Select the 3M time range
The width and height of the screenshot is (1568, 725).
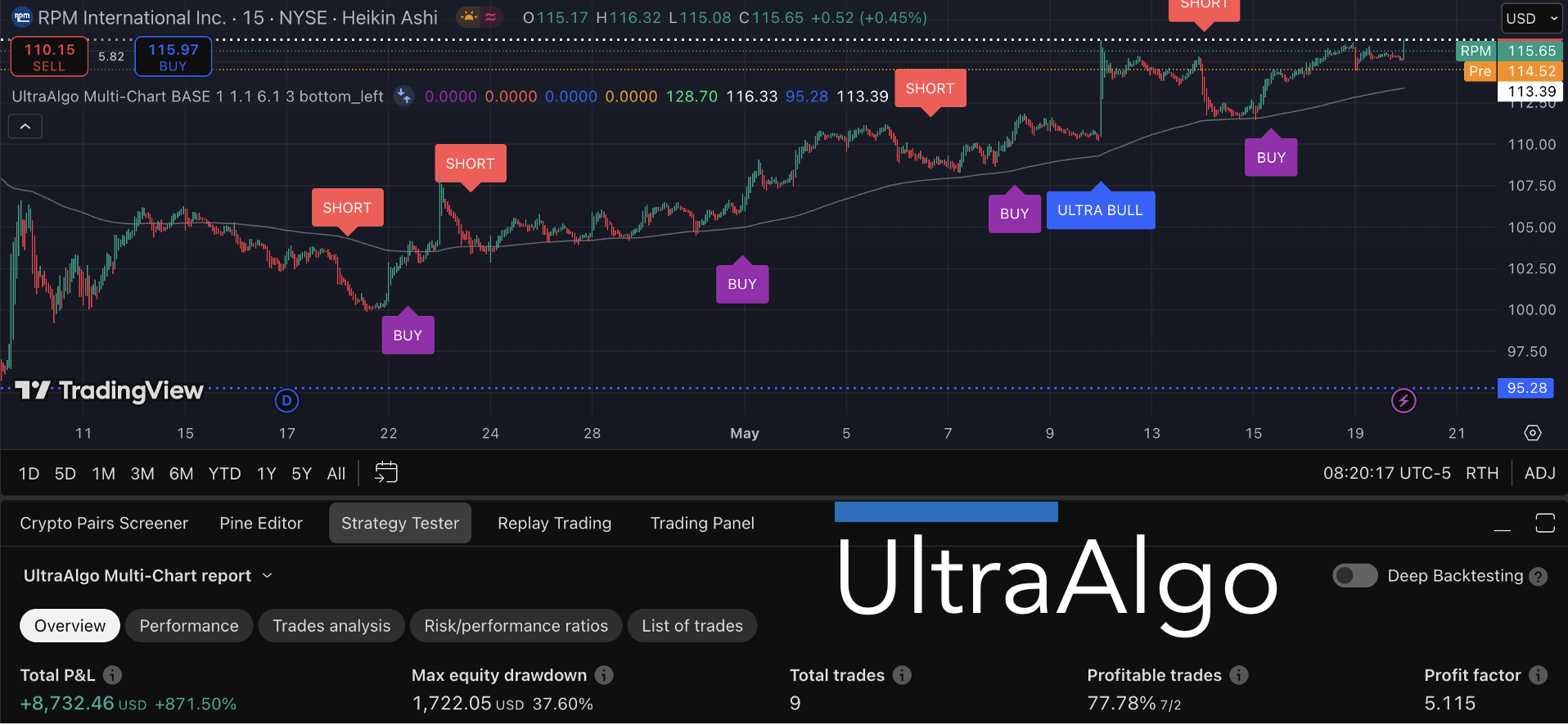coord(142,474)
